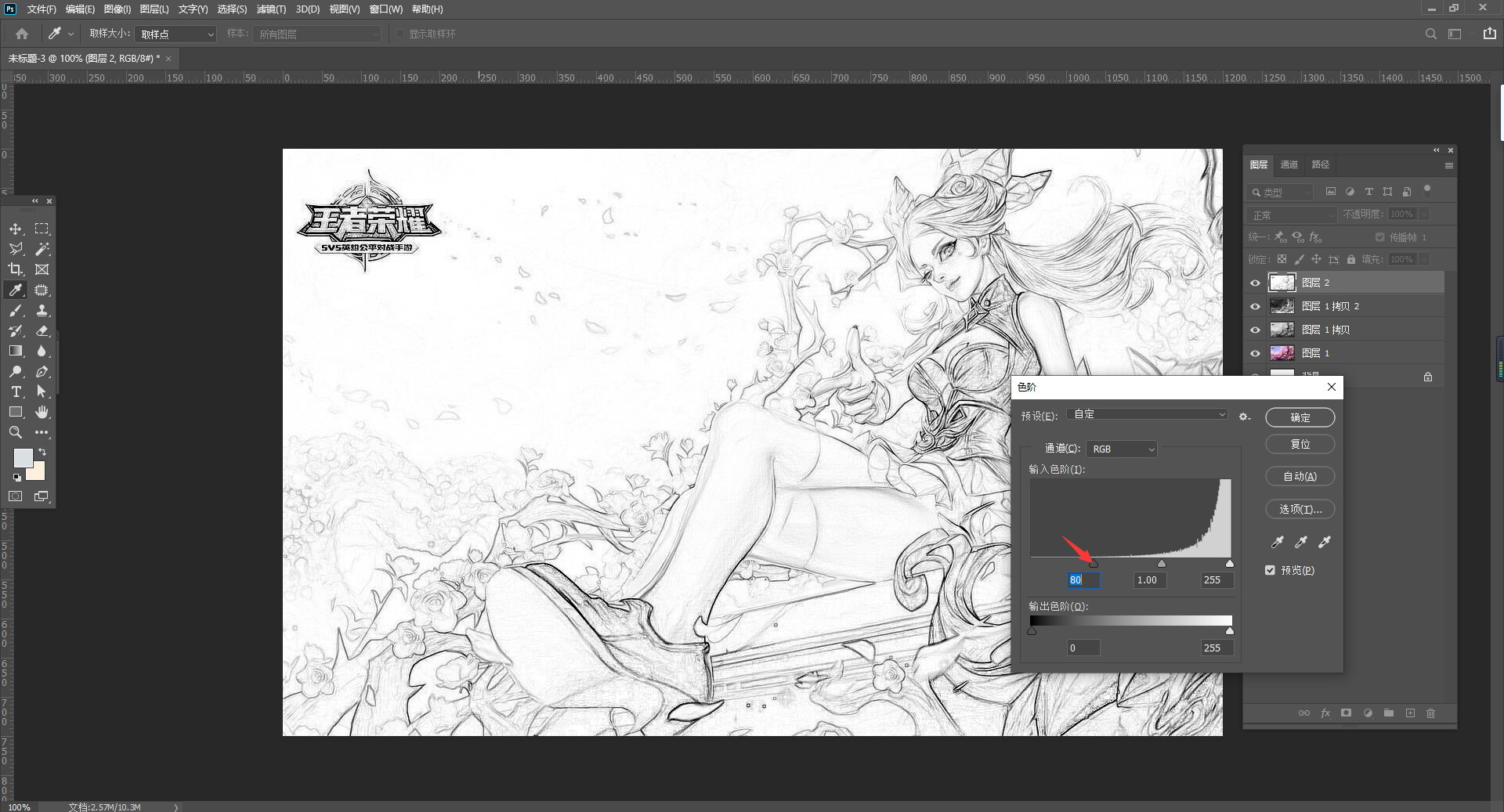Reset to default foreground and background colors

coord(16,477)
